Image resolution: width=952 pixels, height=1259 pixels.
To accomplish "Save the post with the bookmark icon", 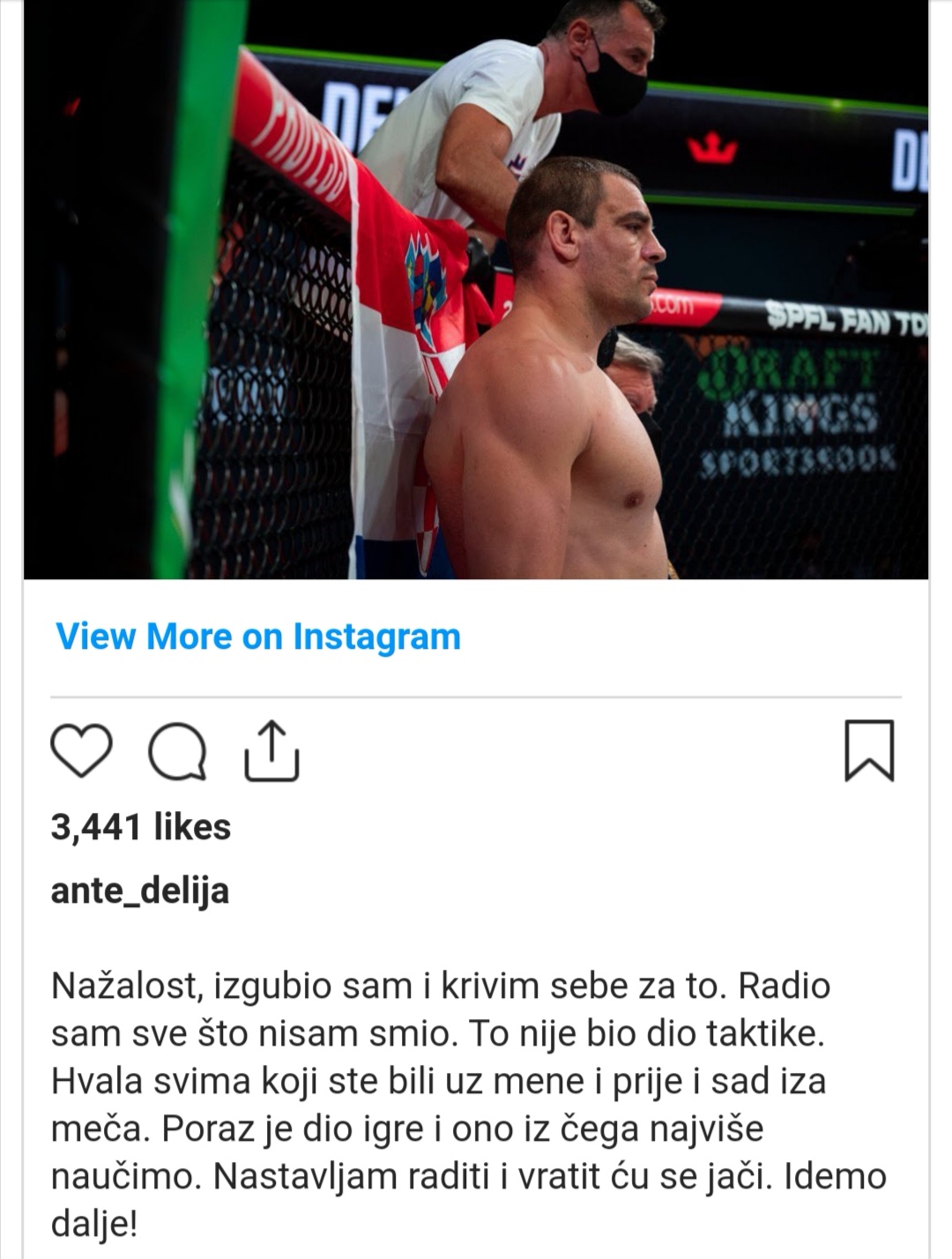I will point(869,750).
